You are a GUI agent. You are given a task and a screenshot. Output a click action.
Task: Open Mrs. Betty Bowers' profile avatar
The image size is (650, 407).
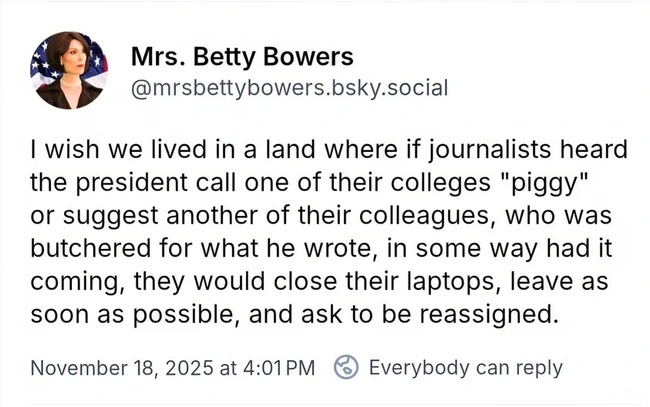tap(69, 70)
